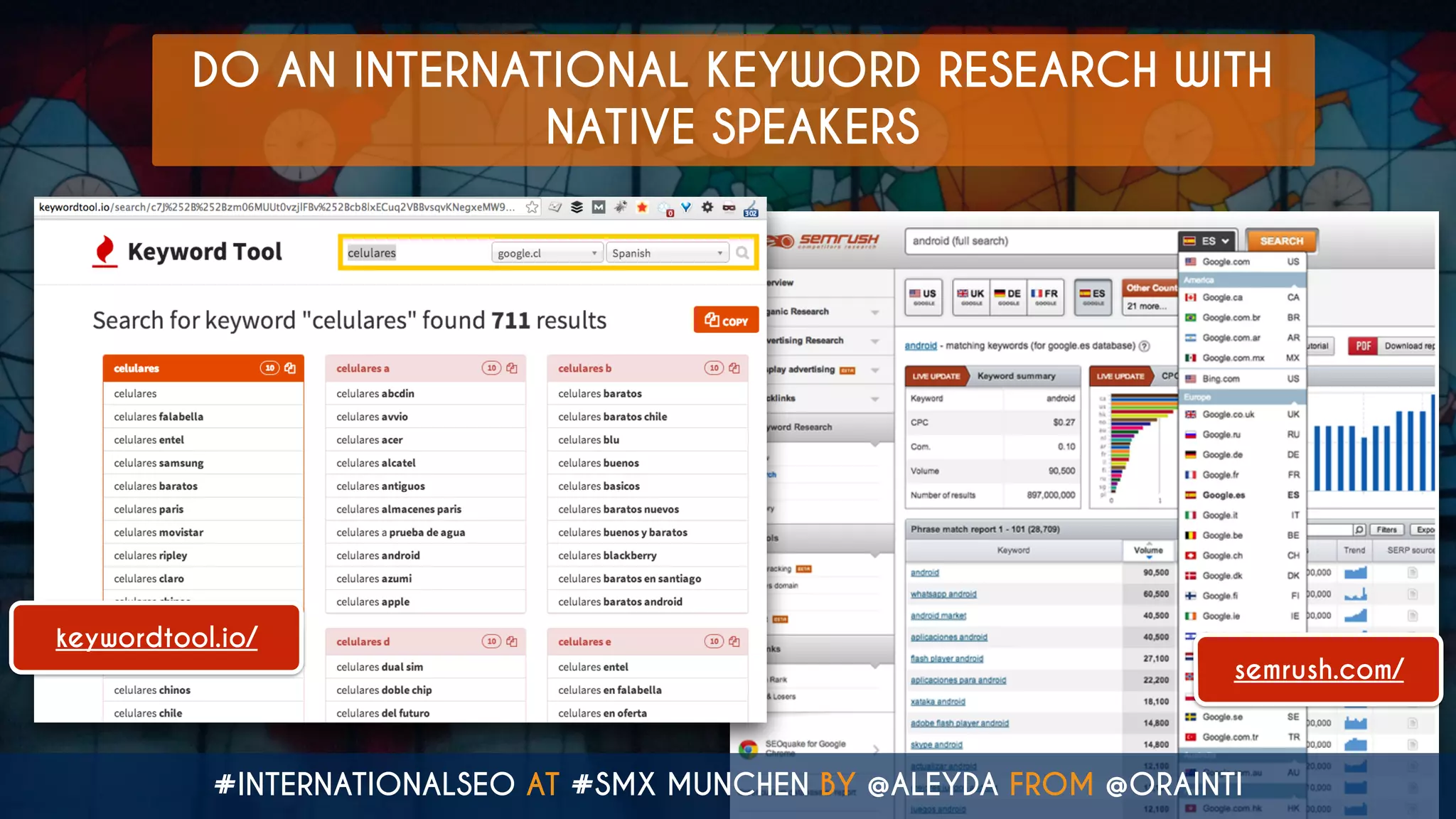Click the SEMrush logo
Image resolution: width=1456 pixels, height=819 pixels.
(825, 241)
